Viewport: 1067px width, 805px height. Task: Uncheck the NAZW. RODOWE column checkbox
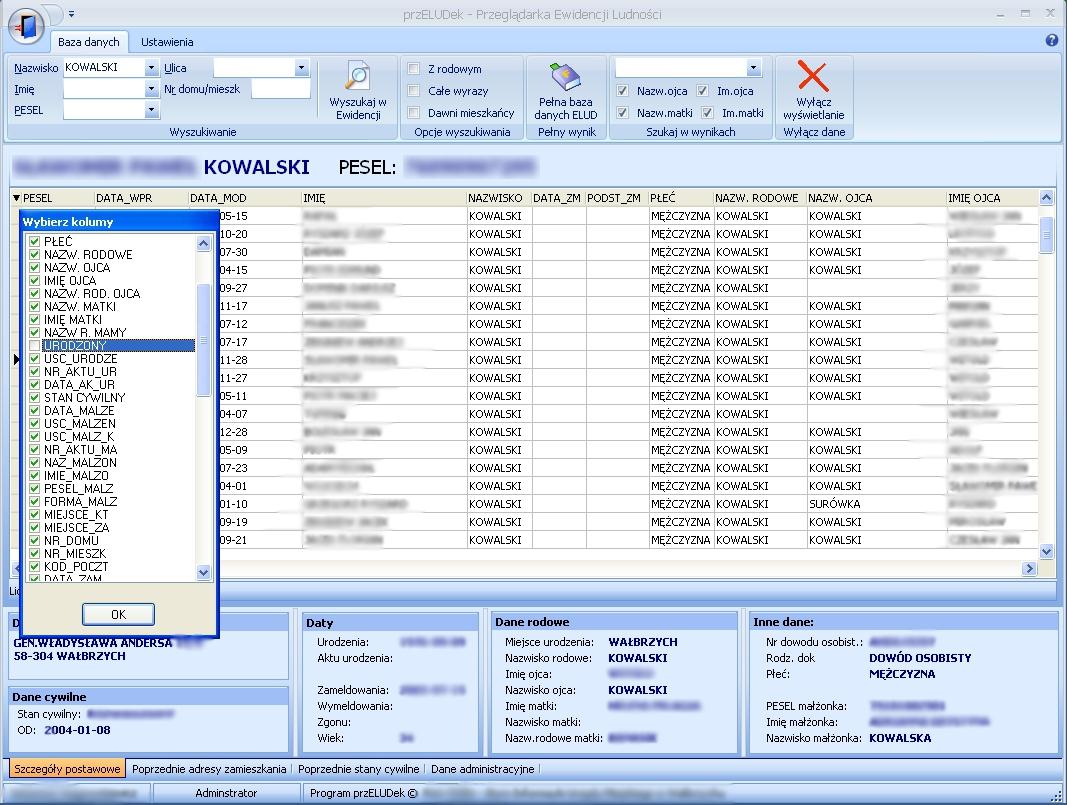(35, 254)
